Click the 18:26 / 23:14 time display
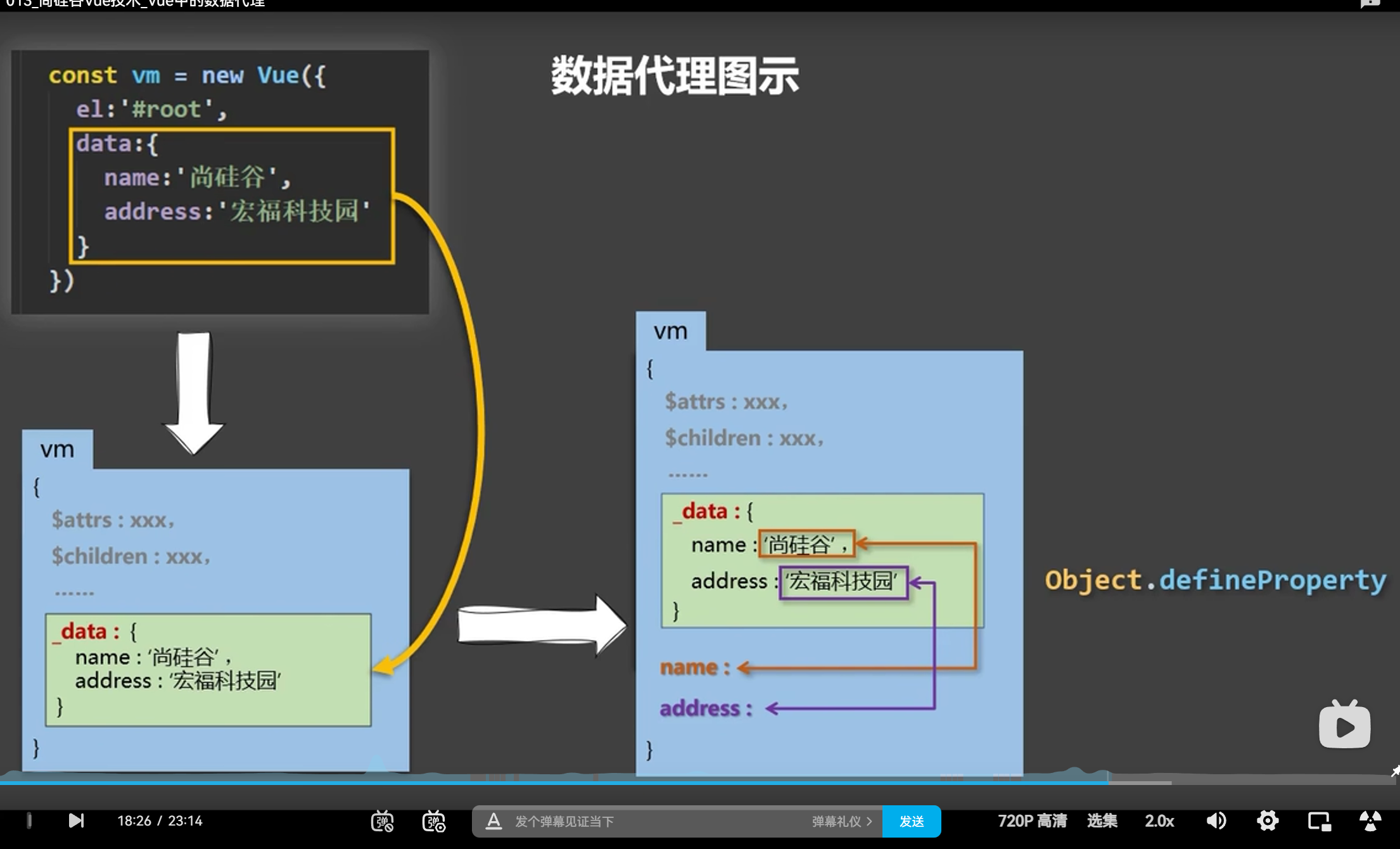Image resolution: width=1400 pixels, height=849 pixels. click(160, 821)
